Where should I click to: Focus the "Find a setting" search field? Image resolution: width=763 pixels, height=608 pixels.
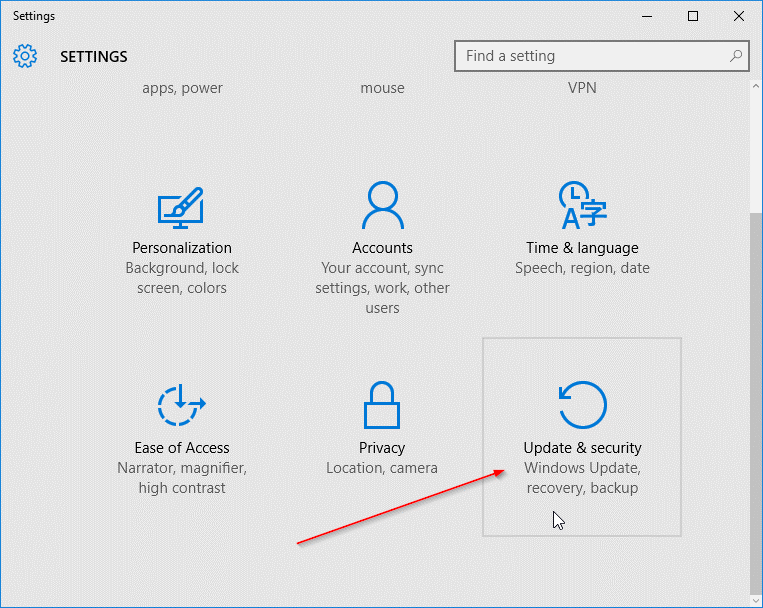tap(590, 56)
